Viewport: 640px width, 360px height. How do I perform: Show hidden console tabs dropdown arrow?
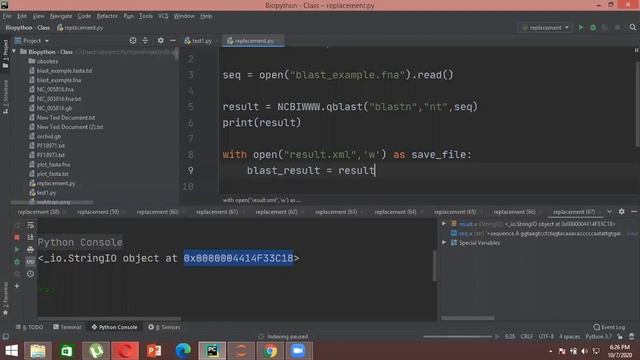coord(609,211)
